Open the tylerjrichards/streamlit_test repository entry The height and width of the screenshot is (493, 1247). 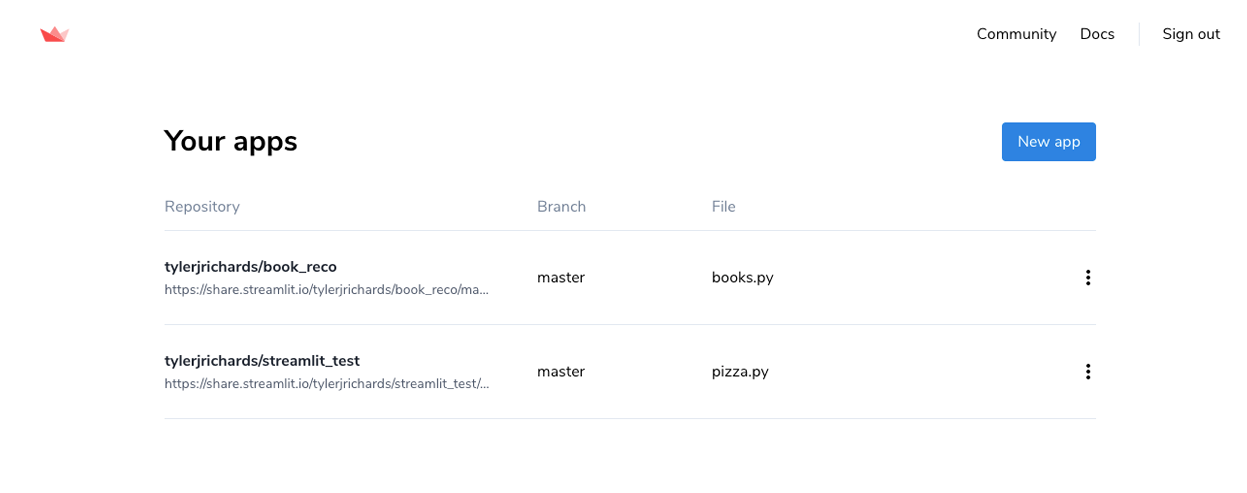coord(262,361)
